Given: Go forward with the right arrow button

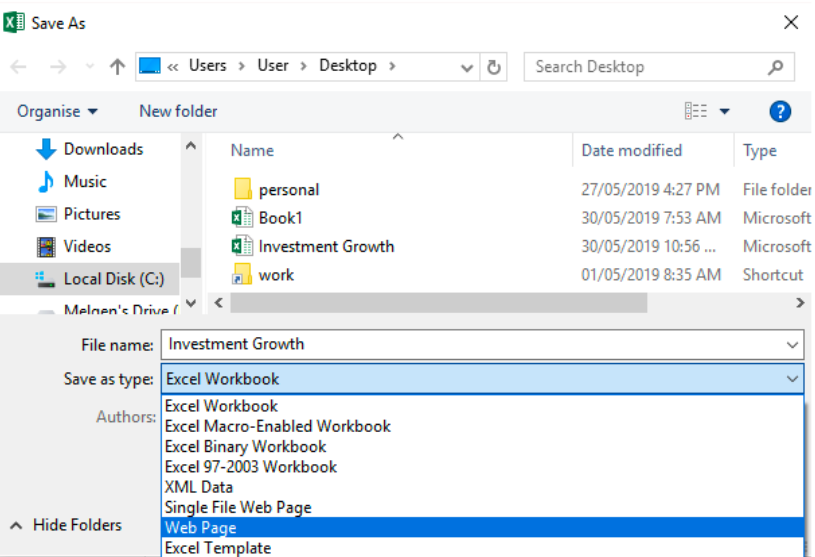Looking at the screenshot, I should 58,67.
